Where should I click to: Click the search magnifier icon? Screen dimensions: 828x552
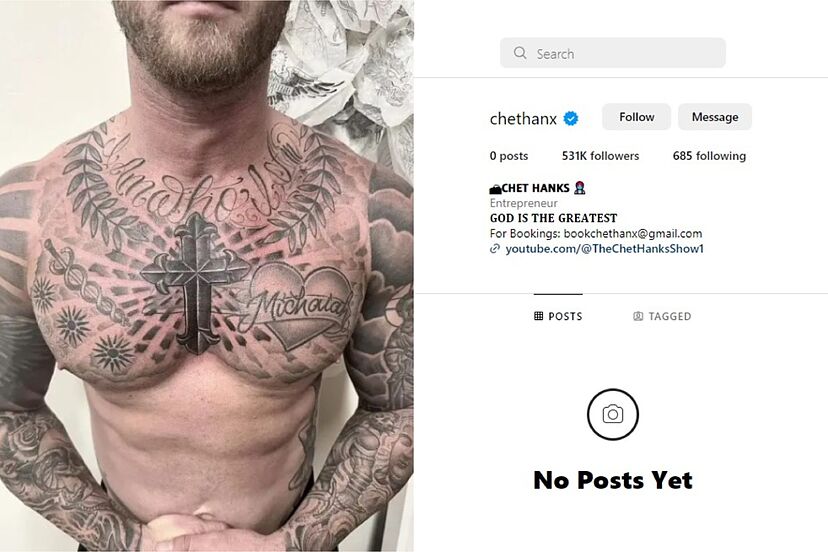520,53
